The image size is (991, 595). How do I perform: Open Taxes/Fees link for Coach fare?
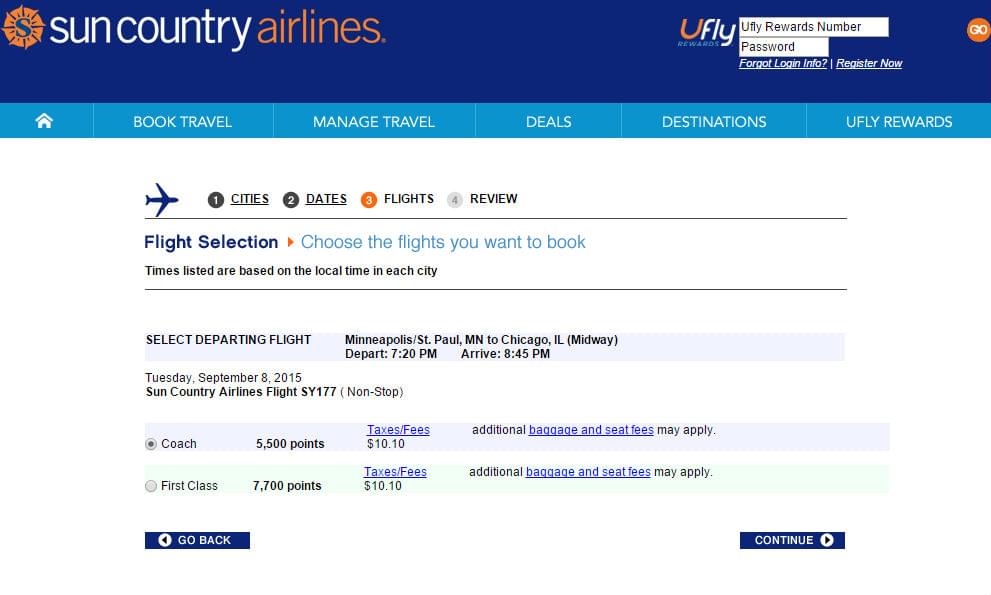point(398,430)
